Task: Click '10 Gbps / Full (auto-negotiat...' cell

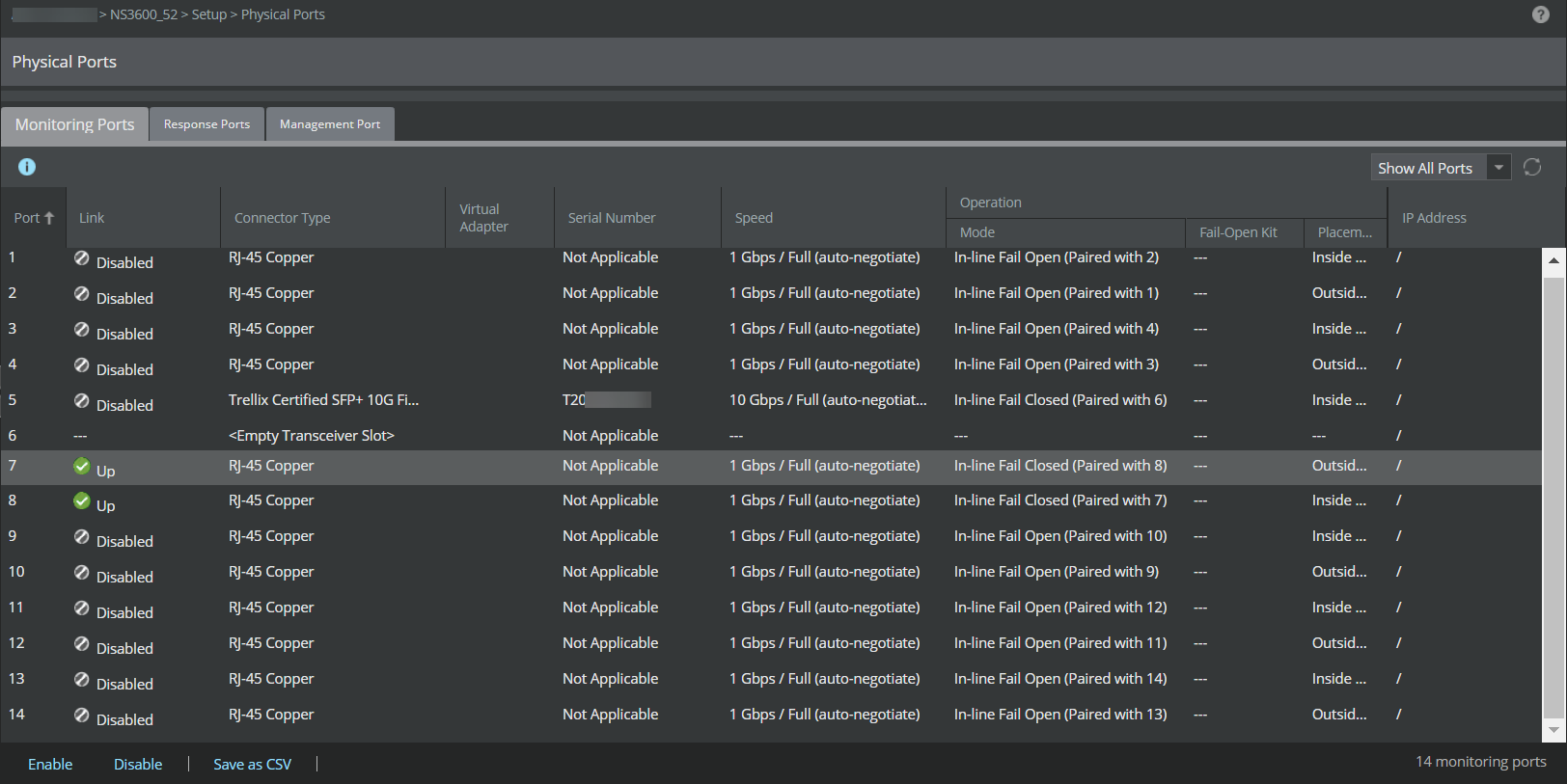Action: coord(828,400)
